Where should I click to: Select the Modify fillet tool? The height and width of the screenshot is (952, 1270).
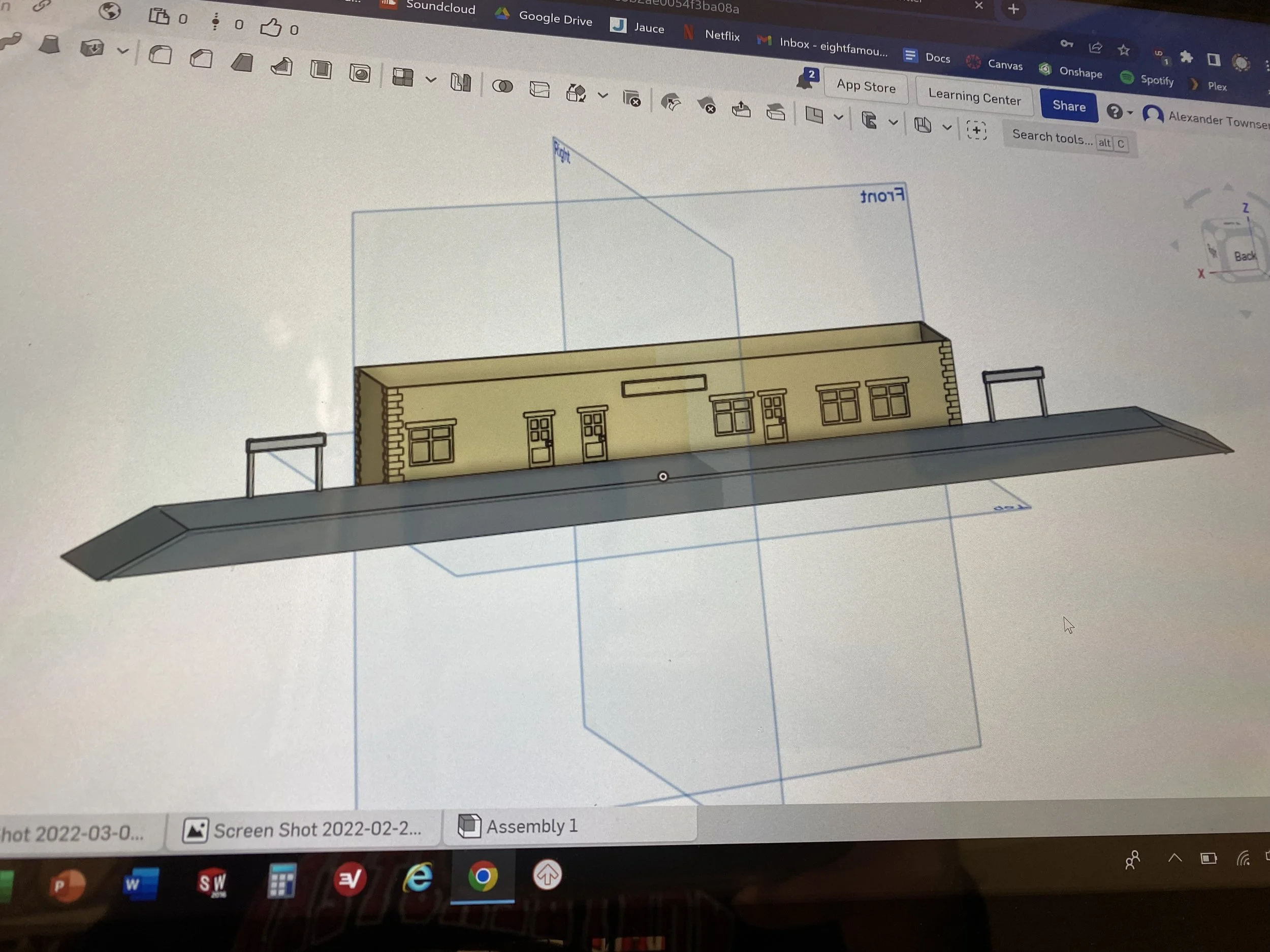tap(671, 103)
